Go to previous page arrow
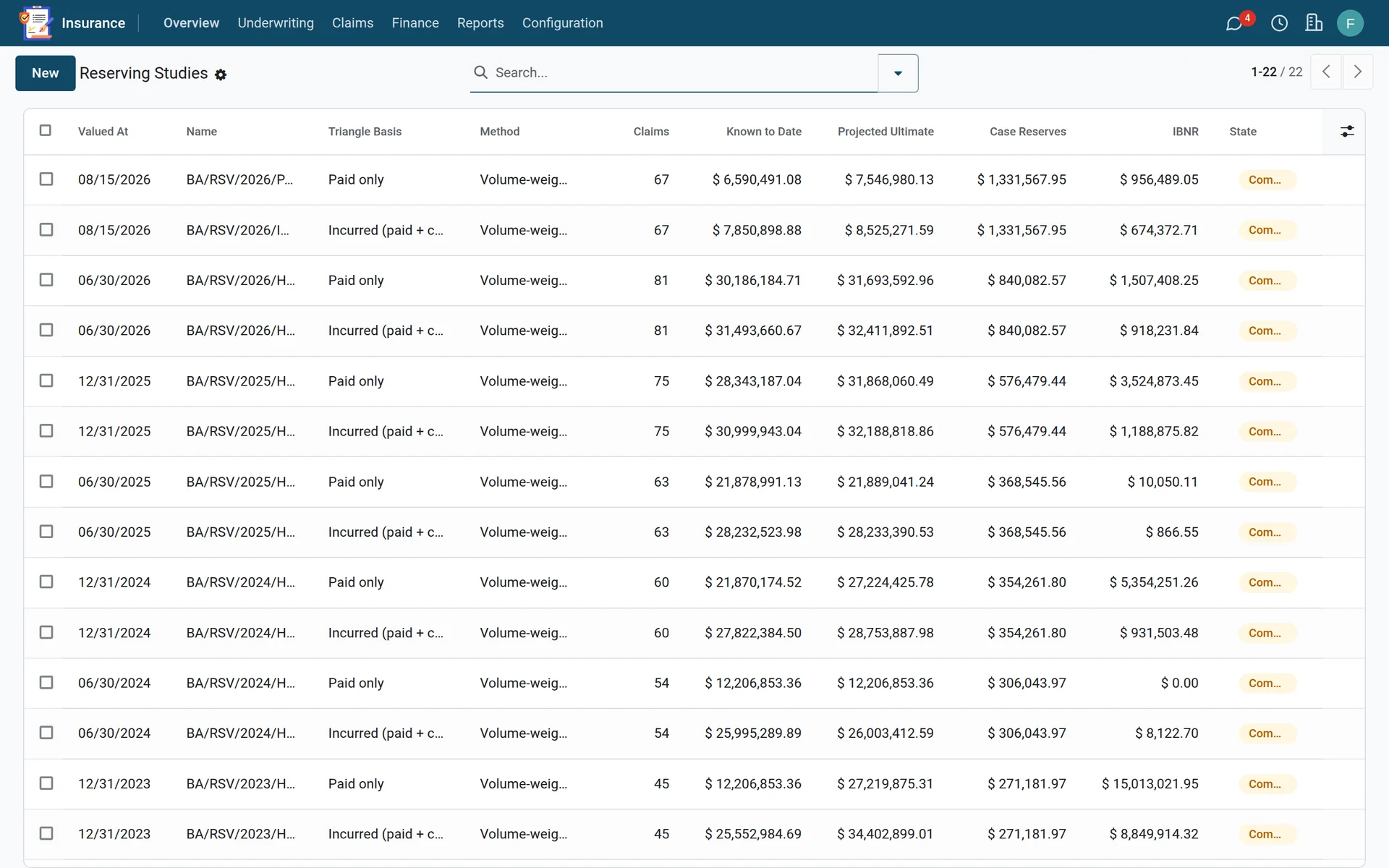 tap(1326, 72)
